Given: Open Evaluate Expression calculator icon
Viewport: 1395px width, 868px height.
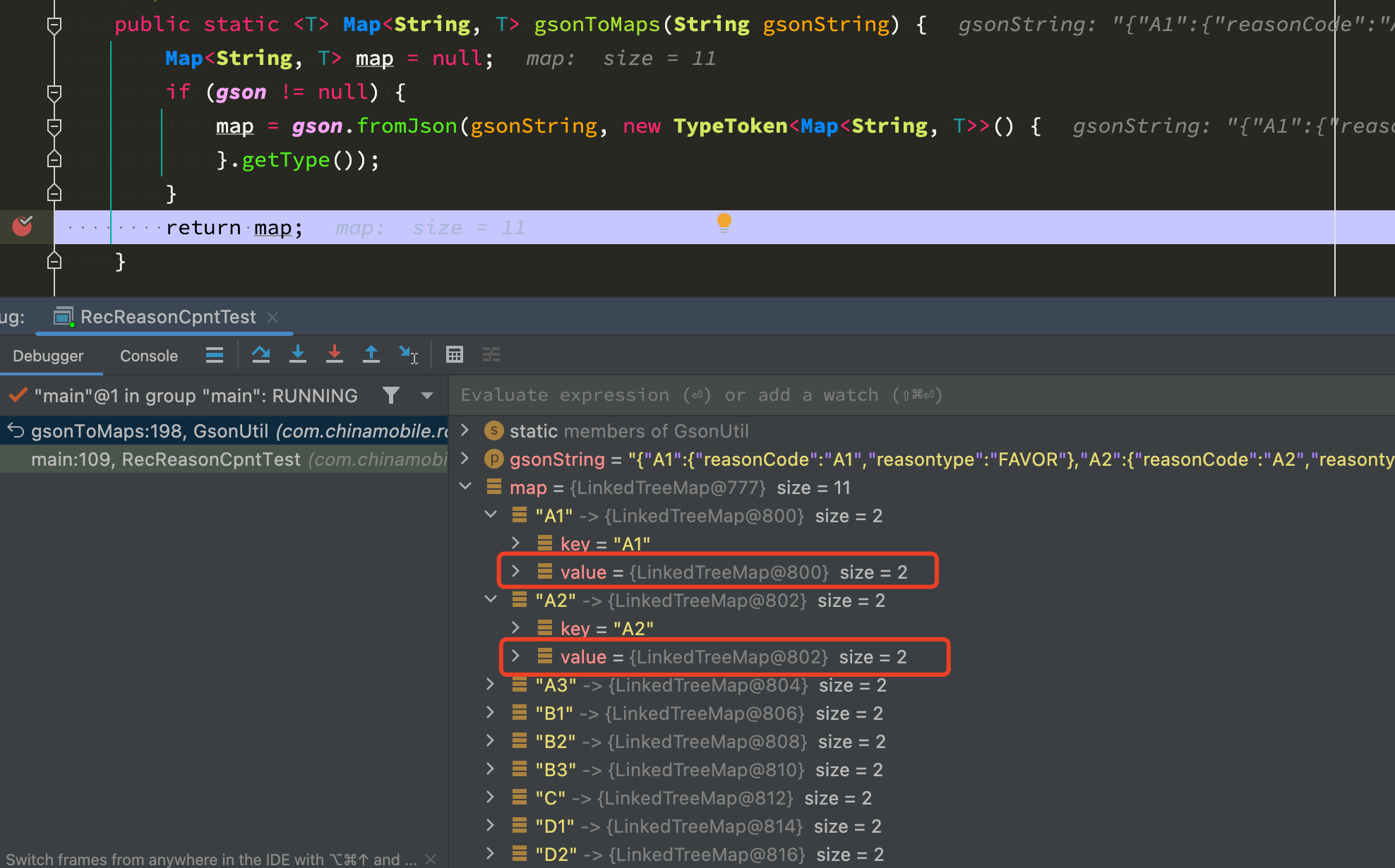Looking at the screenshot, I should click(455, 354).
